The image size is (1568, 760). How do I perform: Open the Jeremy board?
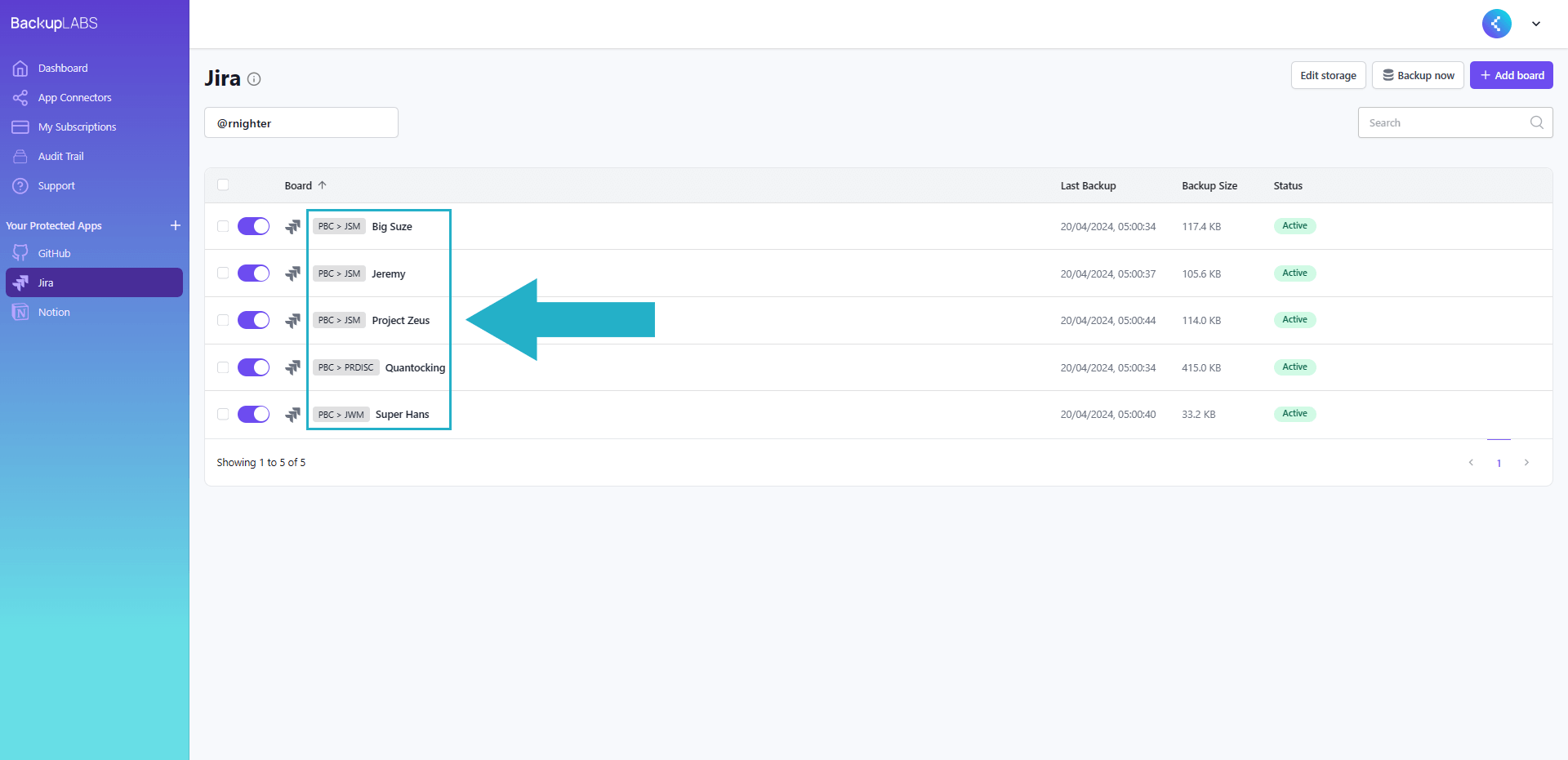click(x=389, y=274)
